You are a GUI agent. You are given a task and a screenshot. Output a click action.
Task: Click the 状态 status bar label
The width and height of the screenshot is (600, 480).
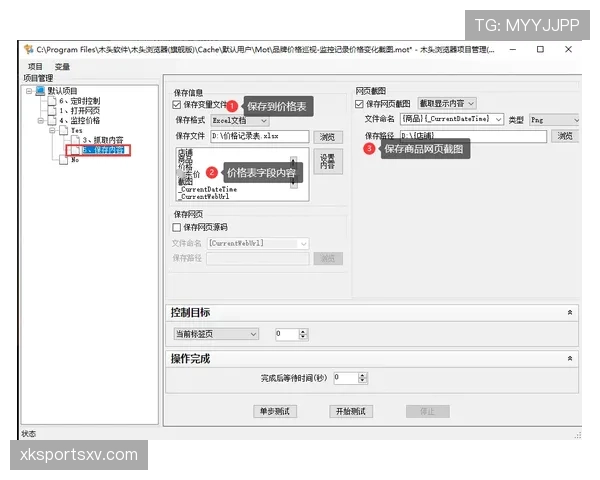tap(29, 434)
